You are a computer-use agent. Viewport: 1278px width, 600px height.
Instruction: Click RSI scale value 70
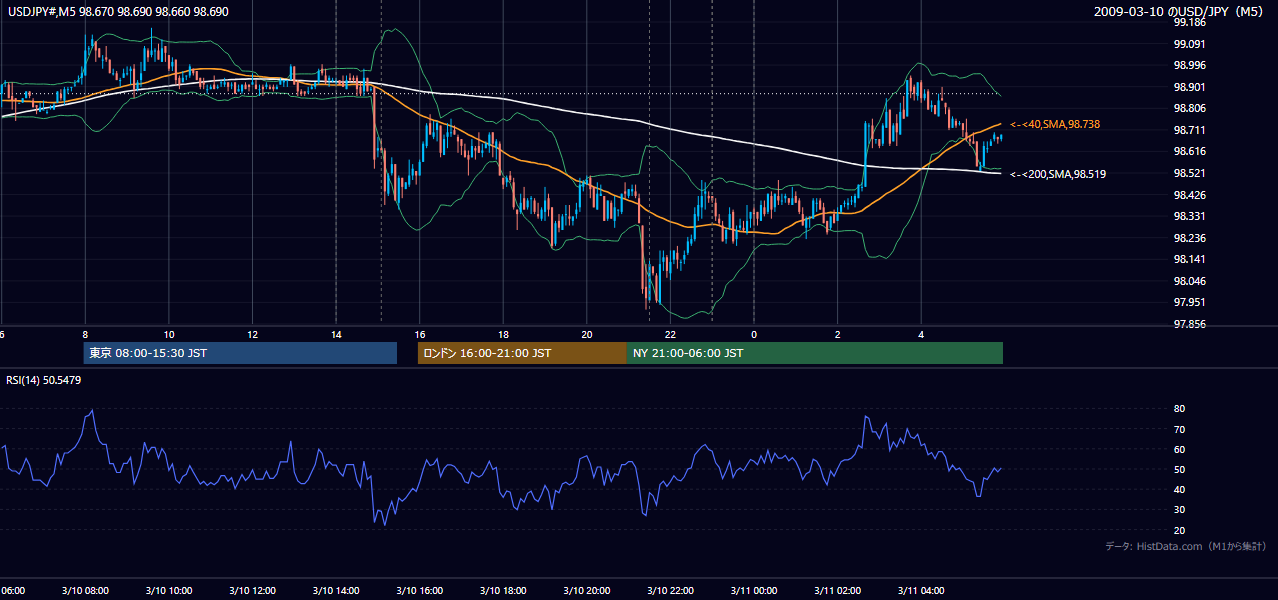point(1180,429)
